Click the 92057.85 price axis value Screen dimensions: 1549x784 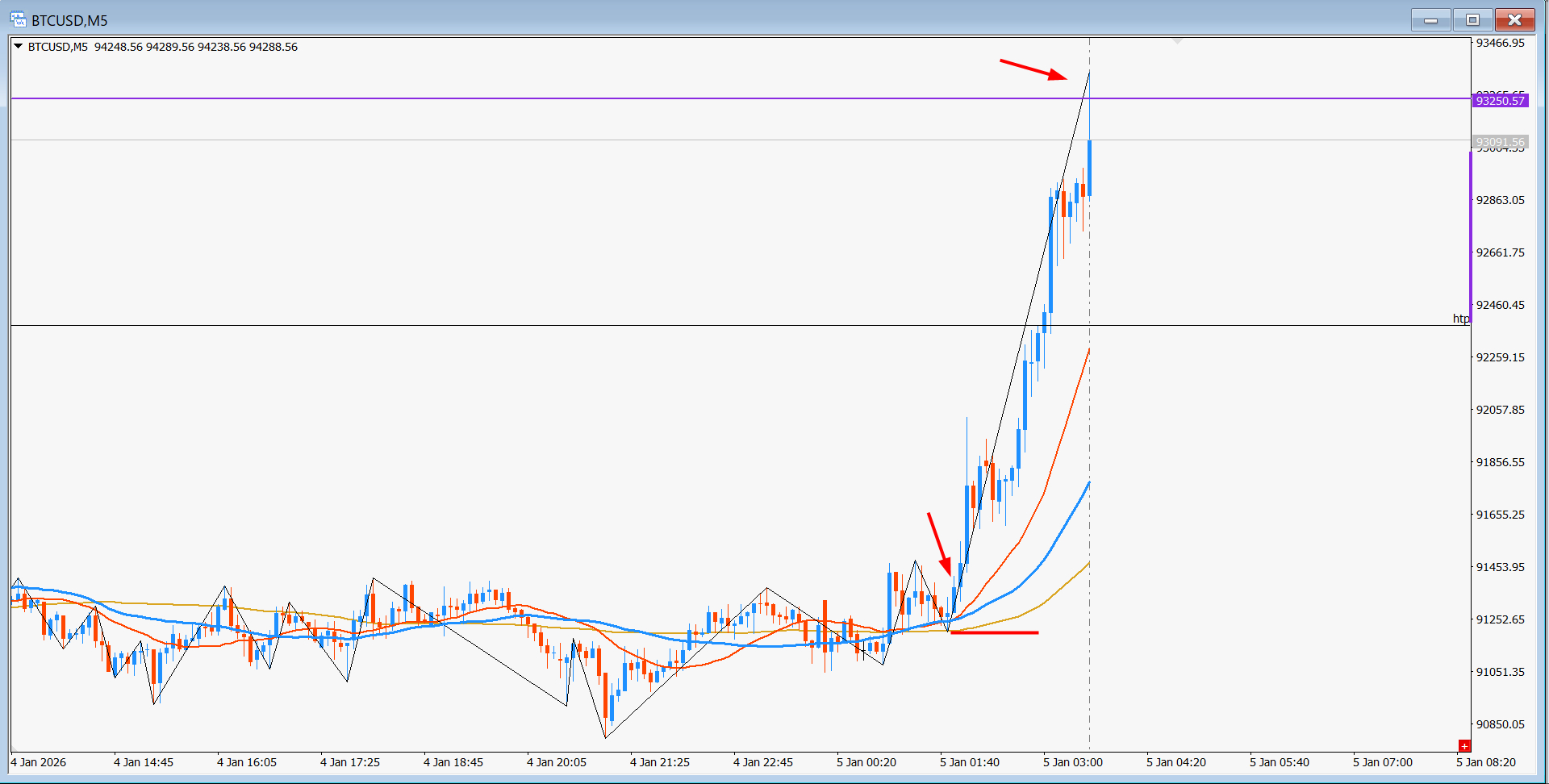1501,410
